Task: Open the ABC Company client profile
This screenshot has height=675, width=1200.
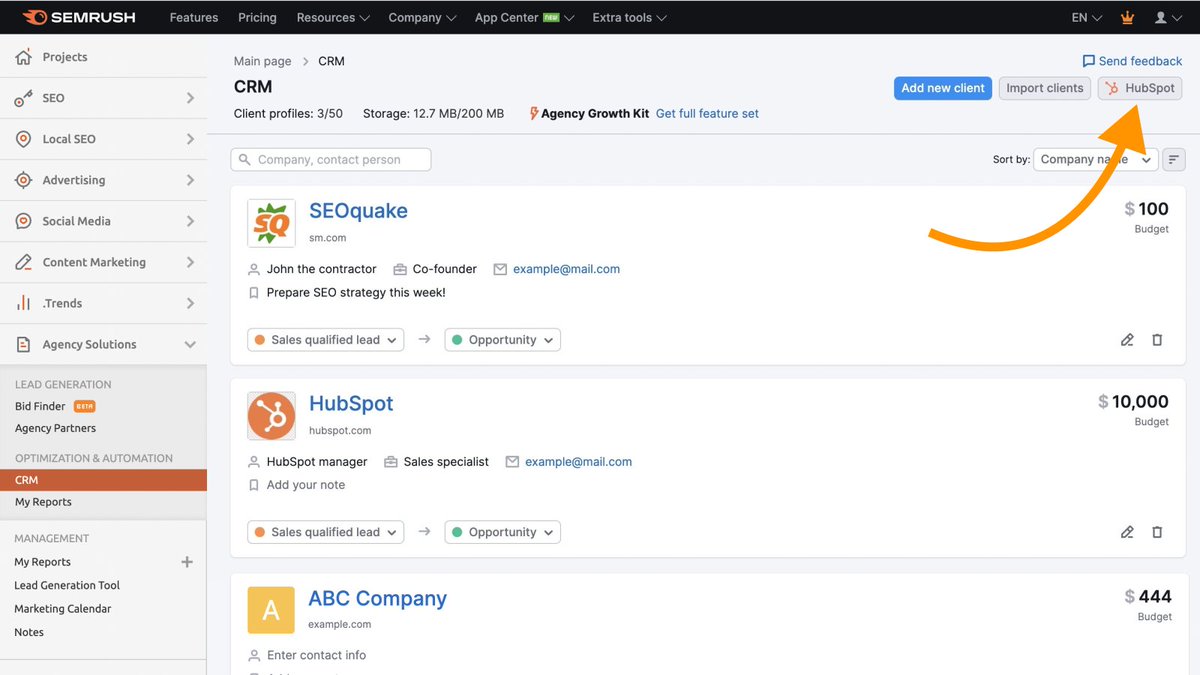Action: coord(377,598)
